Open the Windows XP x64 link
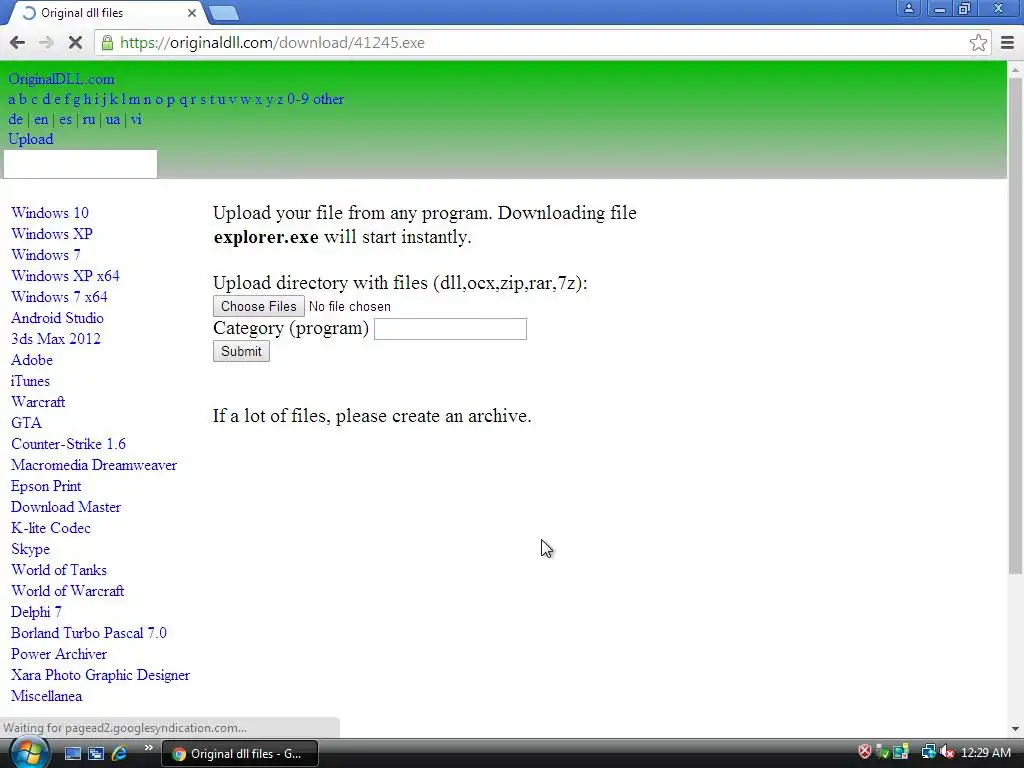The height and width of the screenshot is (768, 1024). click(65, 276)
